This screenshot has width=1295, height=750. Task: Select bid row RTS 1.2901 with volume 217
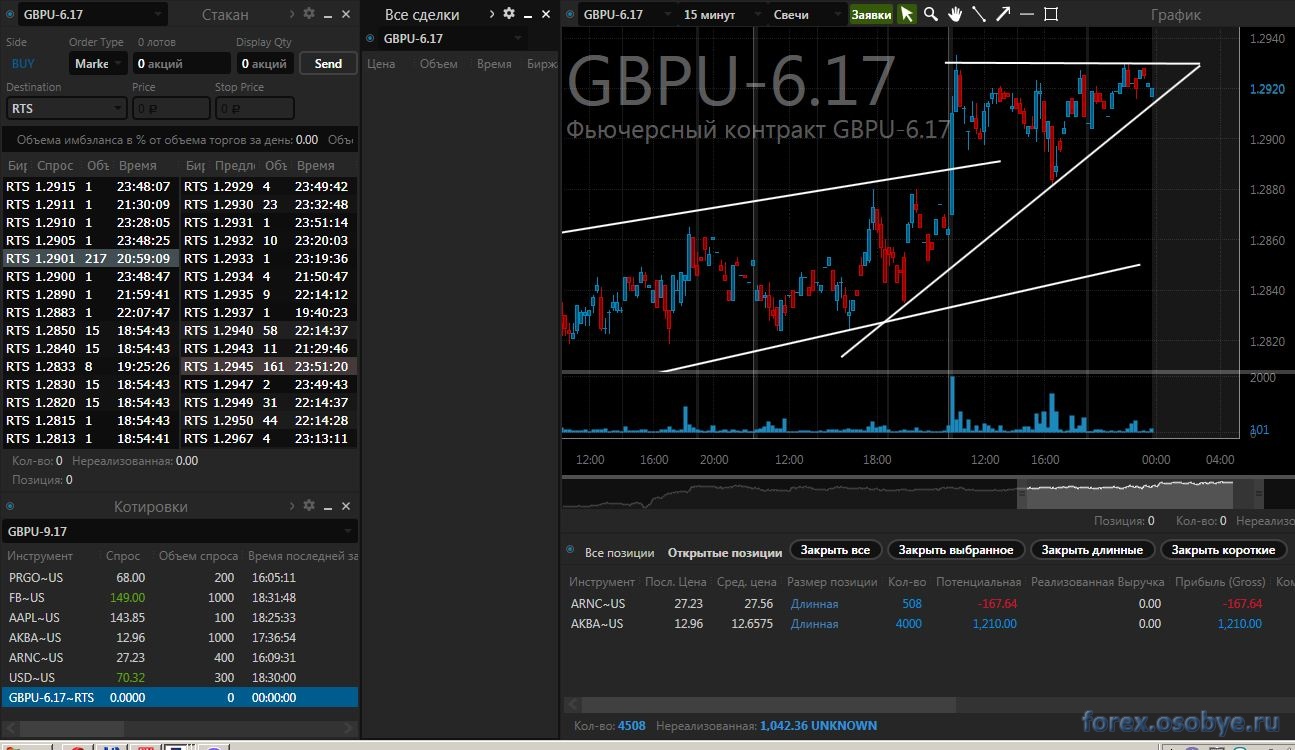point(91,258)
